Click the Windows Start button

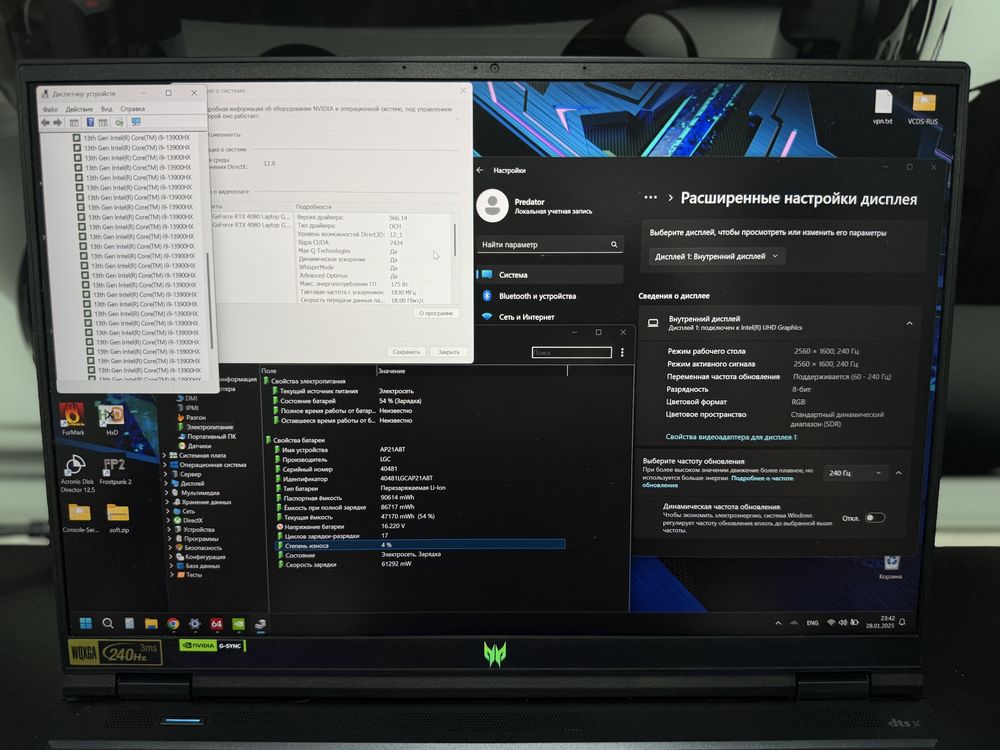[x=85, y=623]
